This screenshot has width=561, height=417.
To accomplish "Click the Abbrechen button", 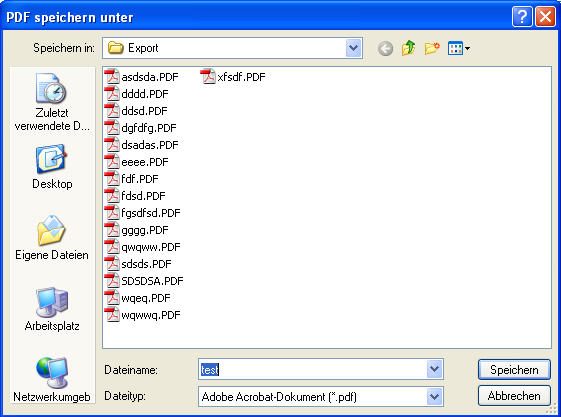I will pos(514,396).
